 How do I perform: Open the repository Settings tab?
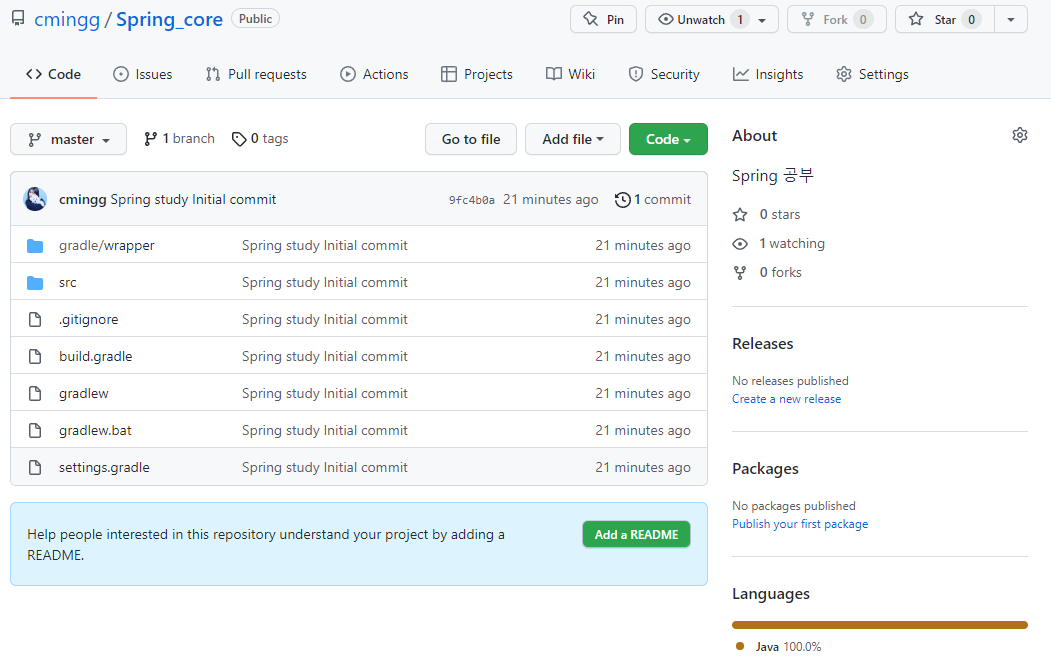pyautogui.click(x=872, y=74)
